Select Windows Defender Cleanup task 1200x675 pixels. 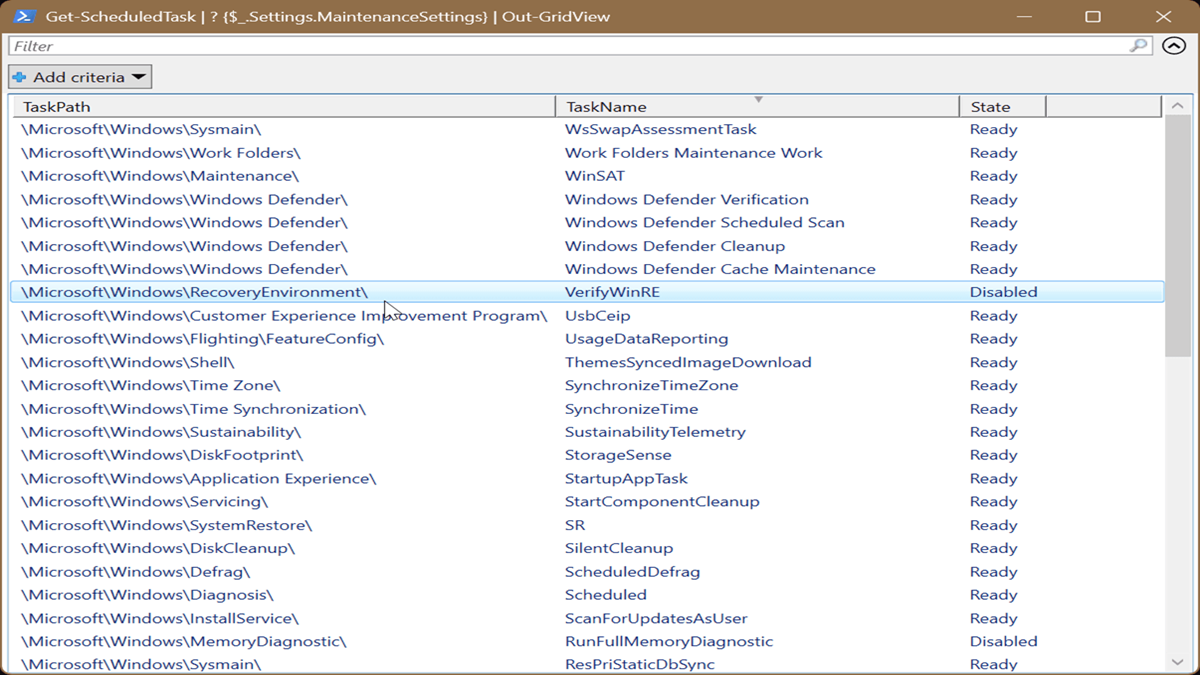(675, 246)
